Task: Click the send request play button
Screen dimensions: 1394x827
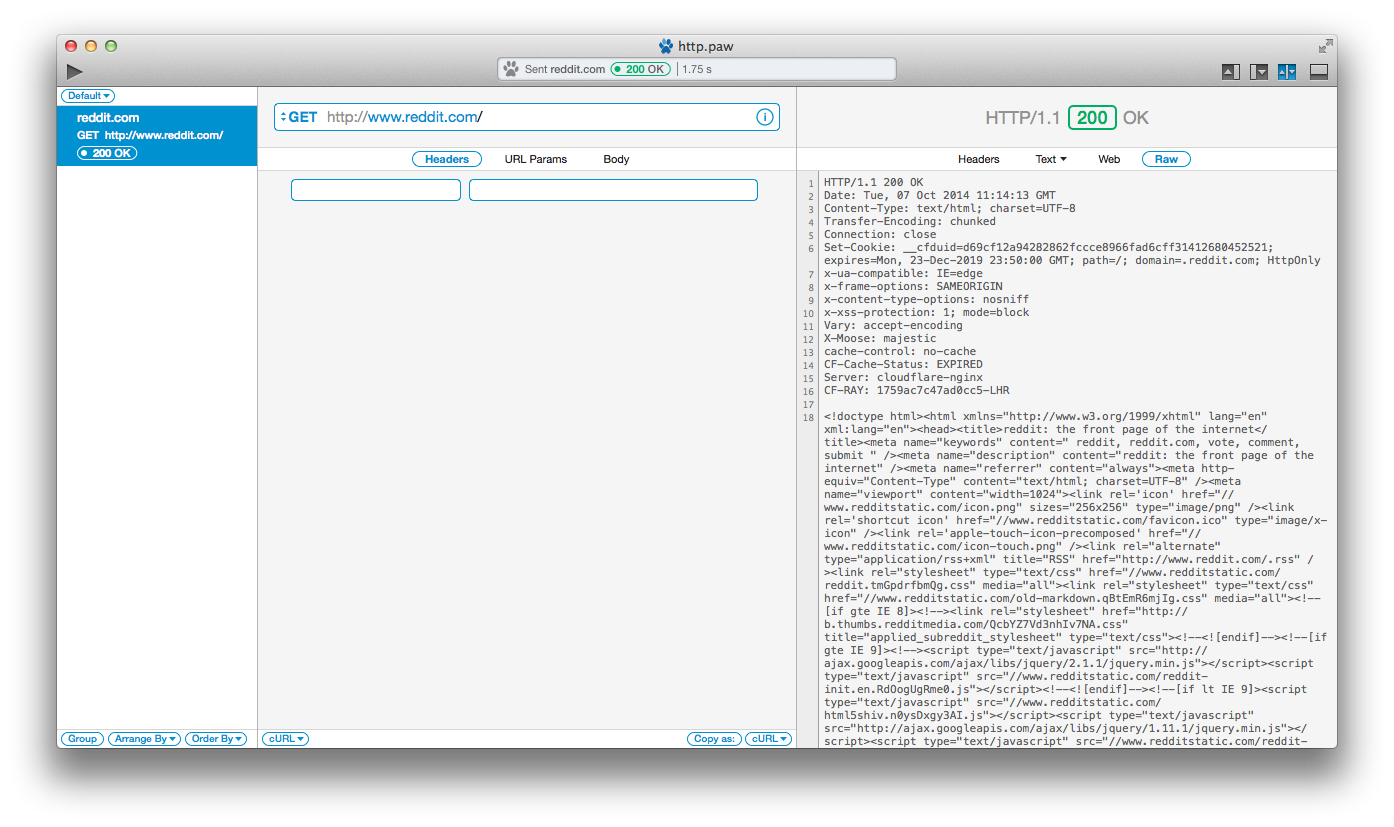Action: click(74, 71)
